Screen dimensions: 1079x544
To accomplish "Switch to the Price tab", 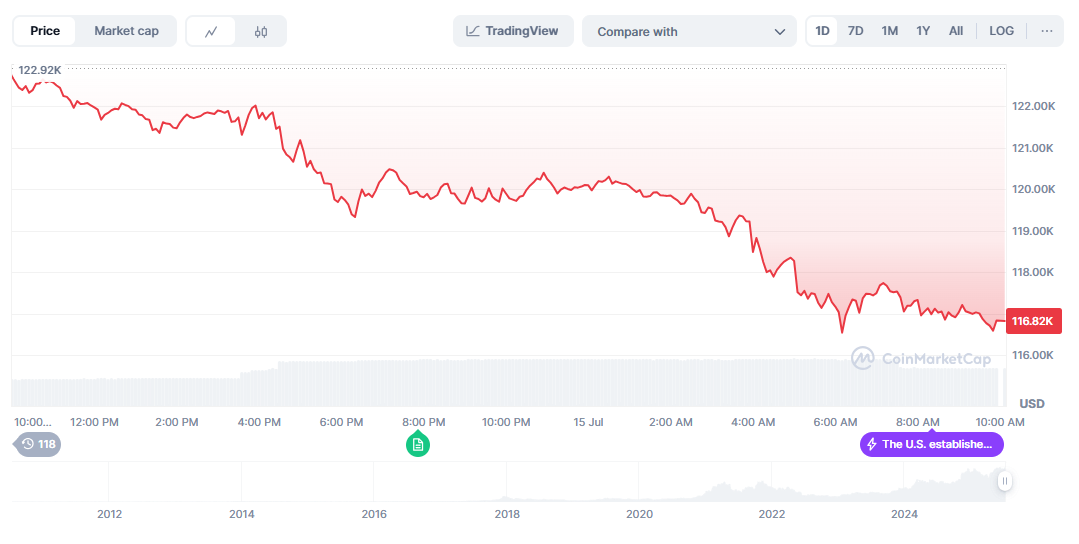I will 45,31.
